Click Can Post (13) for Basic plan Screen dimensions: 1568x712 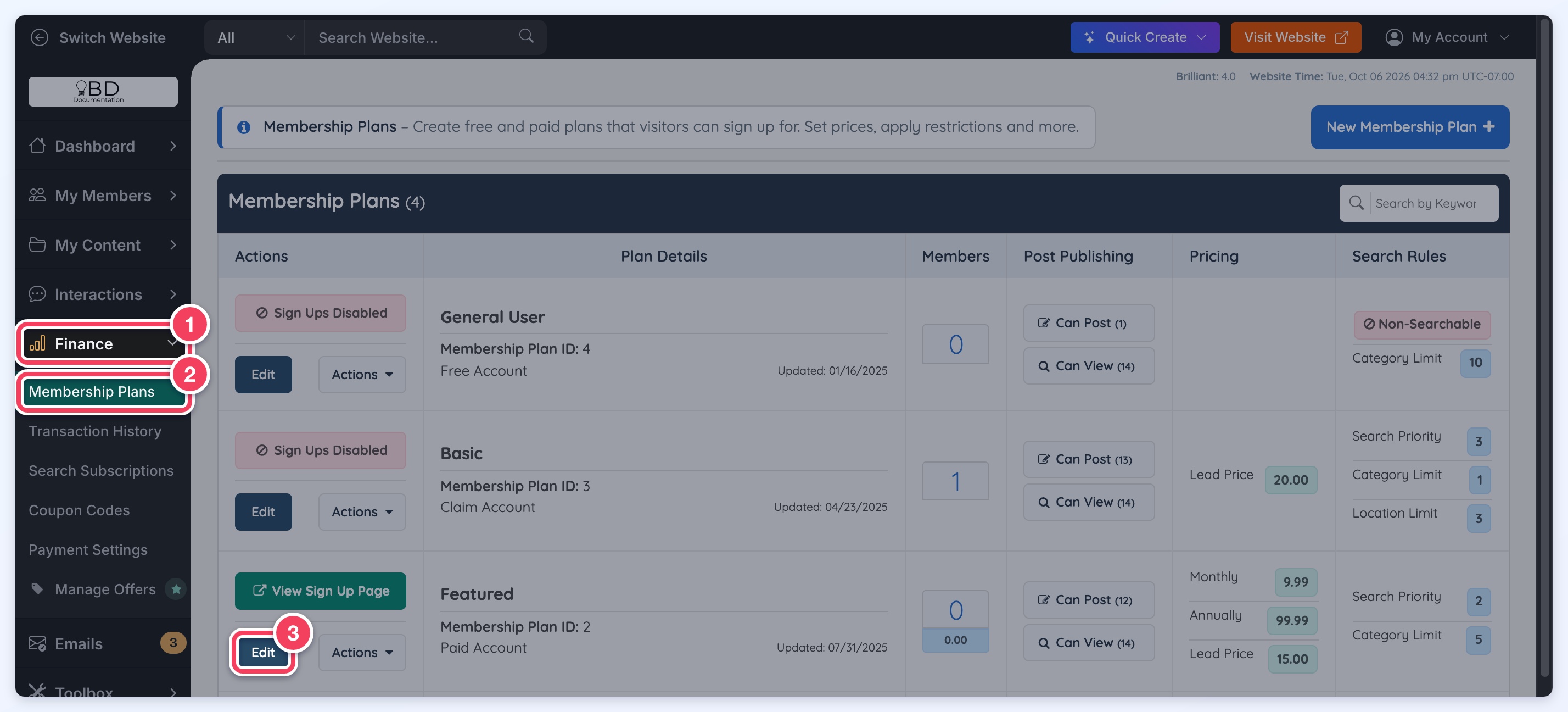(x=1088, y=459)
